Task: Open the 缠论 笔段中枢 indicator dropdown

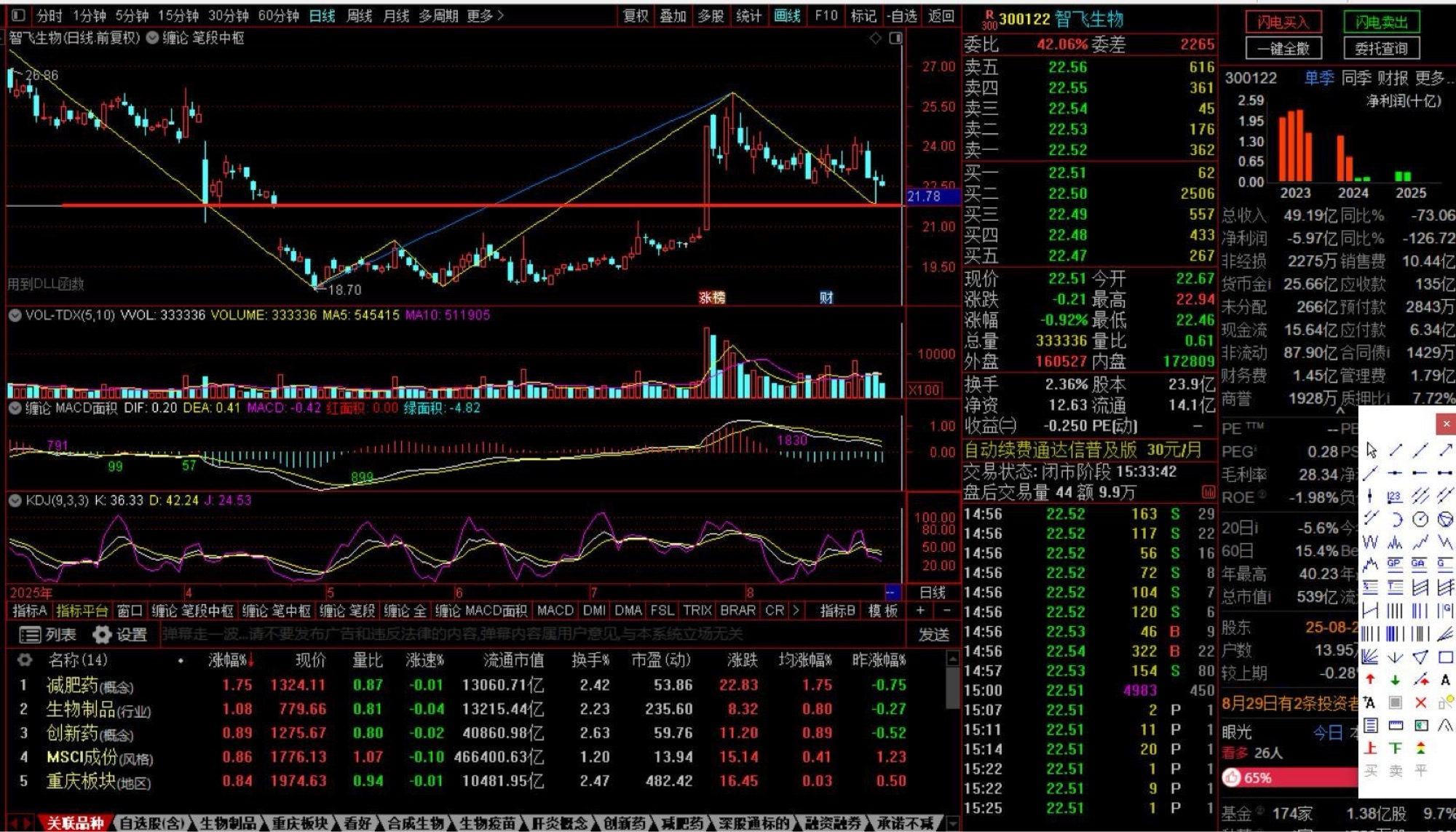Action: tap(153, 38)
